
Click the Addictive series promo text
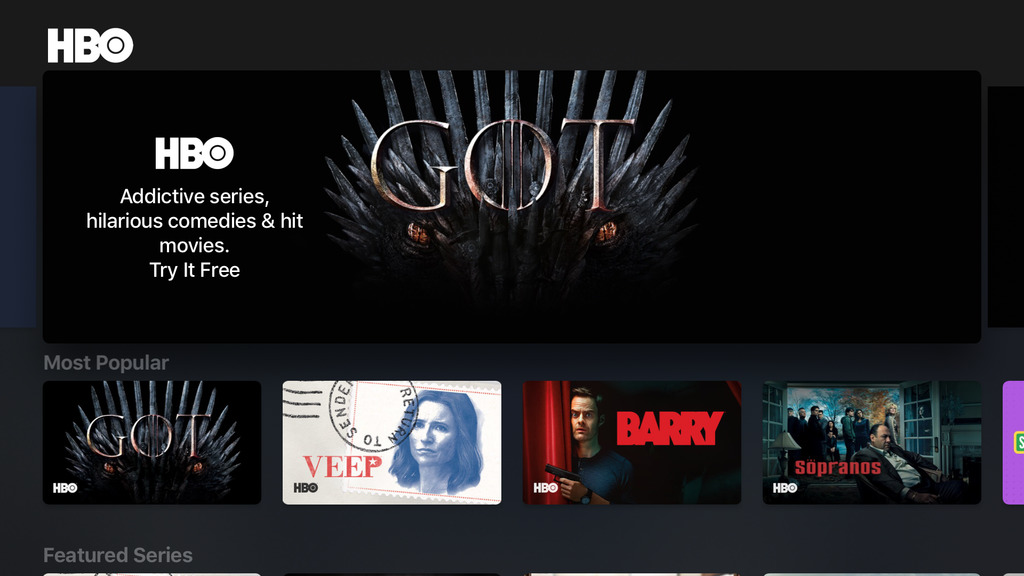(x=195, y=221)
